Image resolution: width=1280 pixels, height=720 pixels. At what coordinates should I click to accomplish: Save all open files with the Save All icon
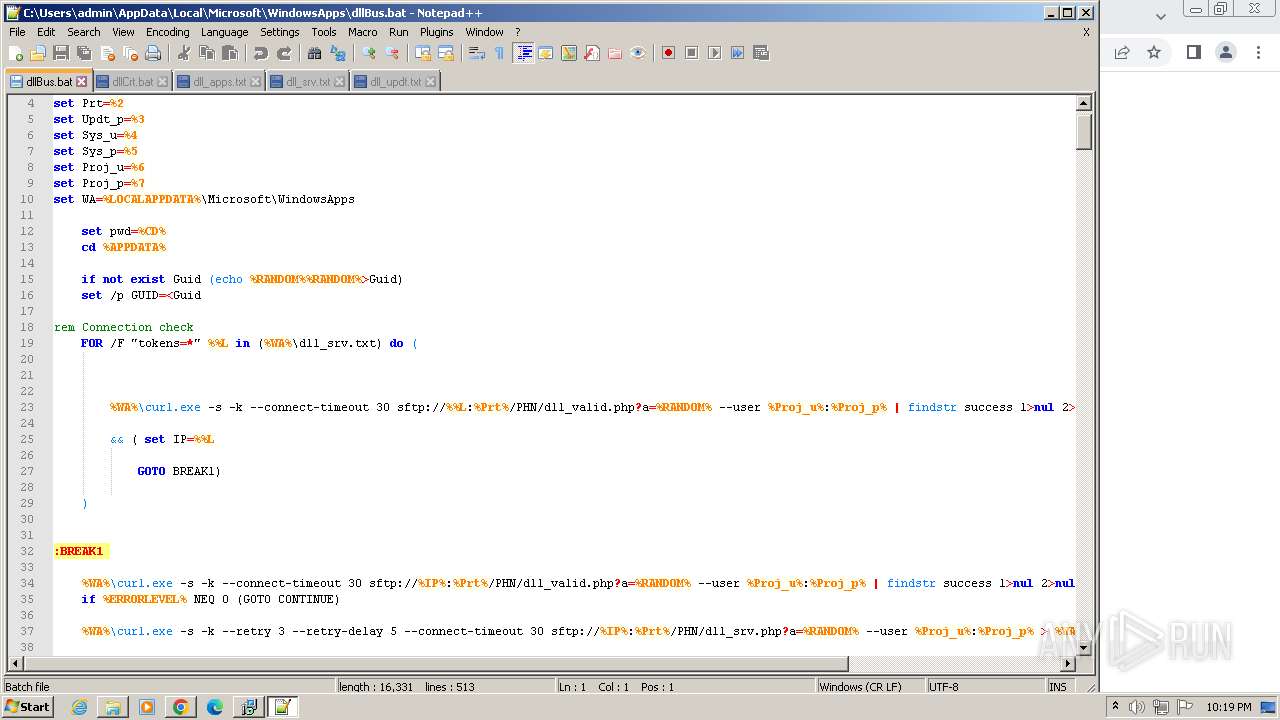point(84,53)
